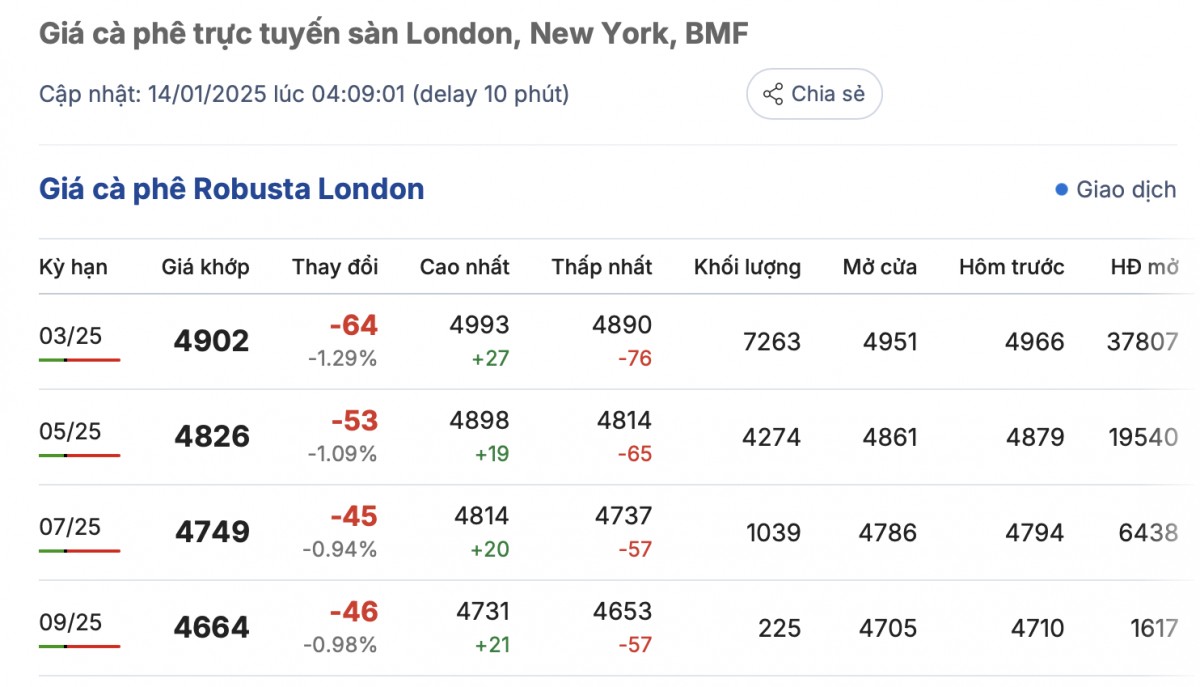This screenshot has width=1200, height=687.
Task: Select the 03/25 contract row
Action: pos(600,340)
